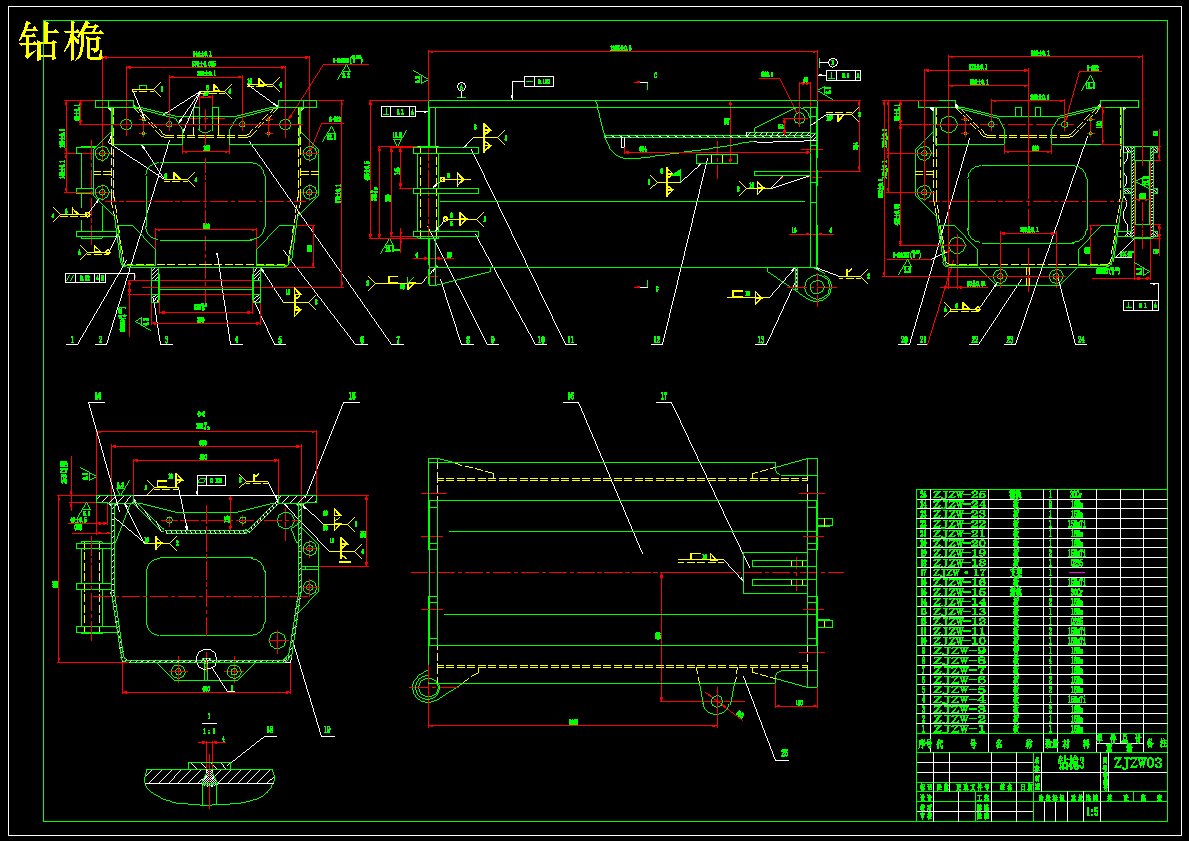The width and height of the screenshot is (1189, 841).
Task: Select parts list cell ZJZW-10
Action: tap(960, 641)
